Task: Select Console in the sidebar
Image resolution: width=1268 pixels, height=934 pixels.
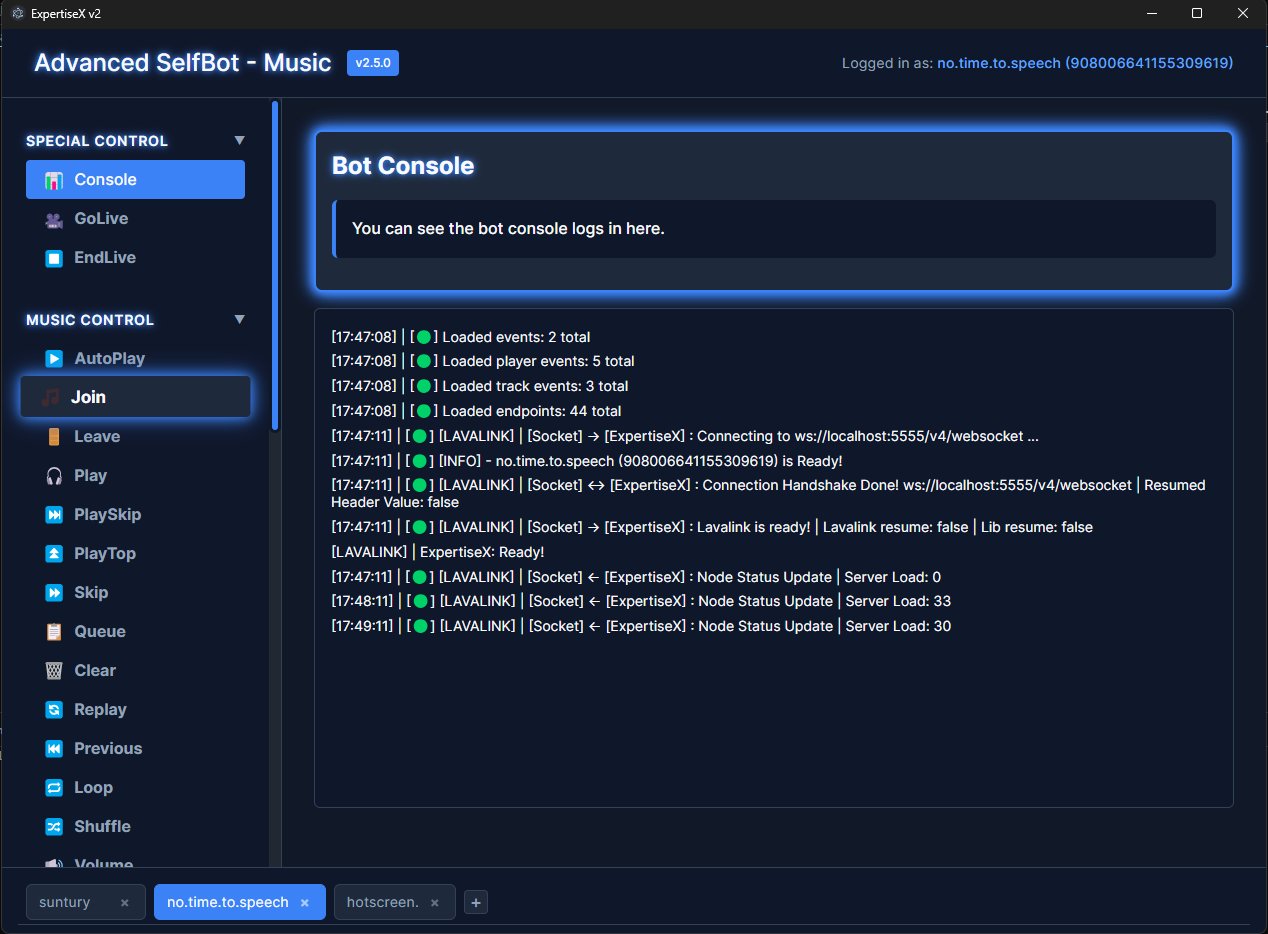Action: coord(135,180)
